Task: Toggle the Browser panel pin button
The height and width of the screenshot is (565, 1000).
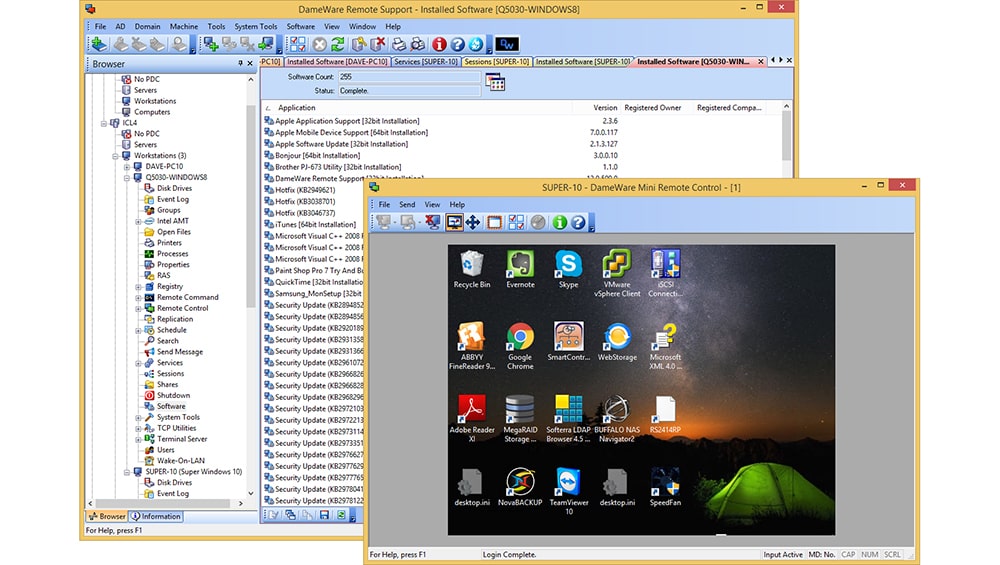Action: 240,63
